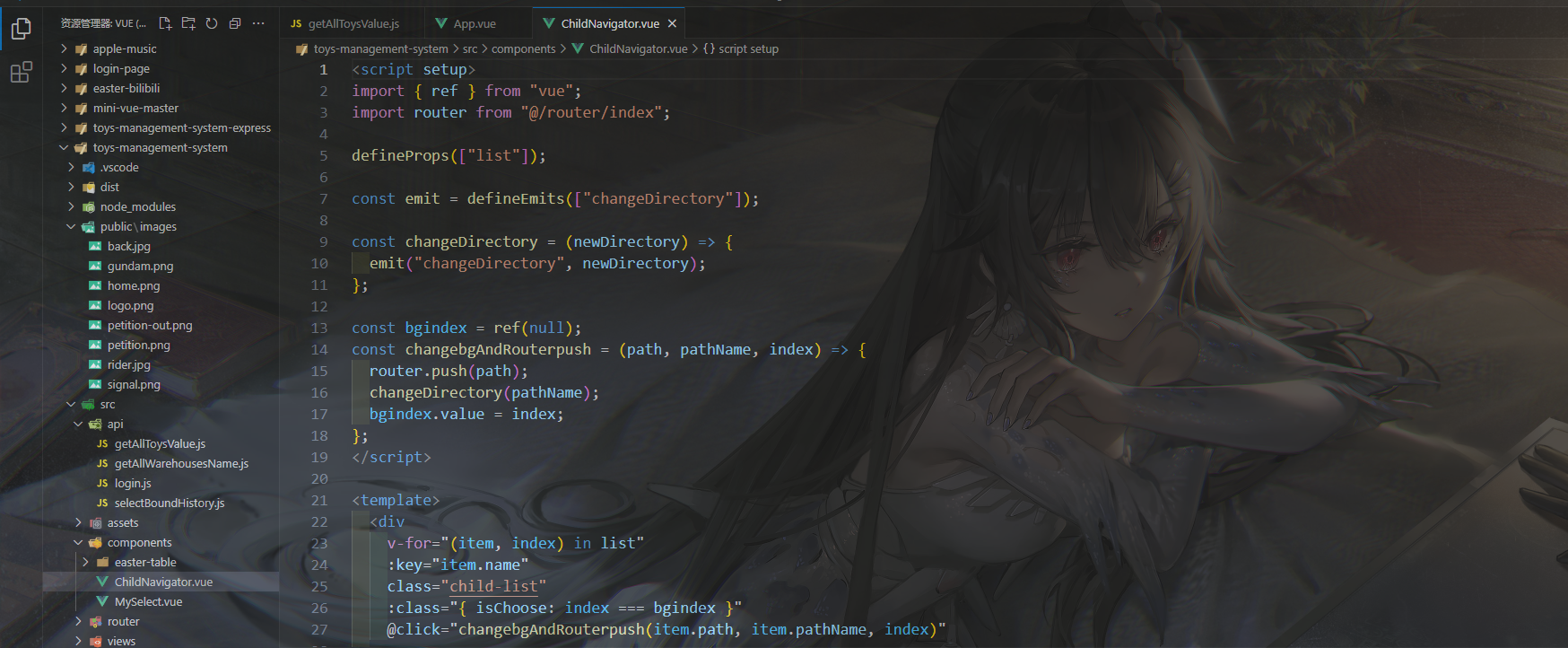This screenshot has height=648, width=1568.
Task: Click the JS icon beside login.js
Action: click(x=102, y=483)
